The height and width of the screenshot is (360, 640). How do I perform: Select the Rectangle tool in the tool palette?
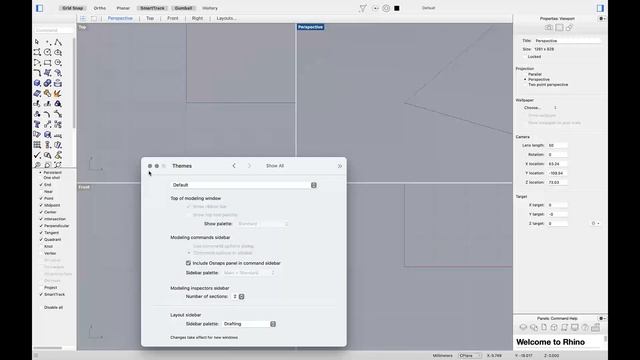point(48,62)
